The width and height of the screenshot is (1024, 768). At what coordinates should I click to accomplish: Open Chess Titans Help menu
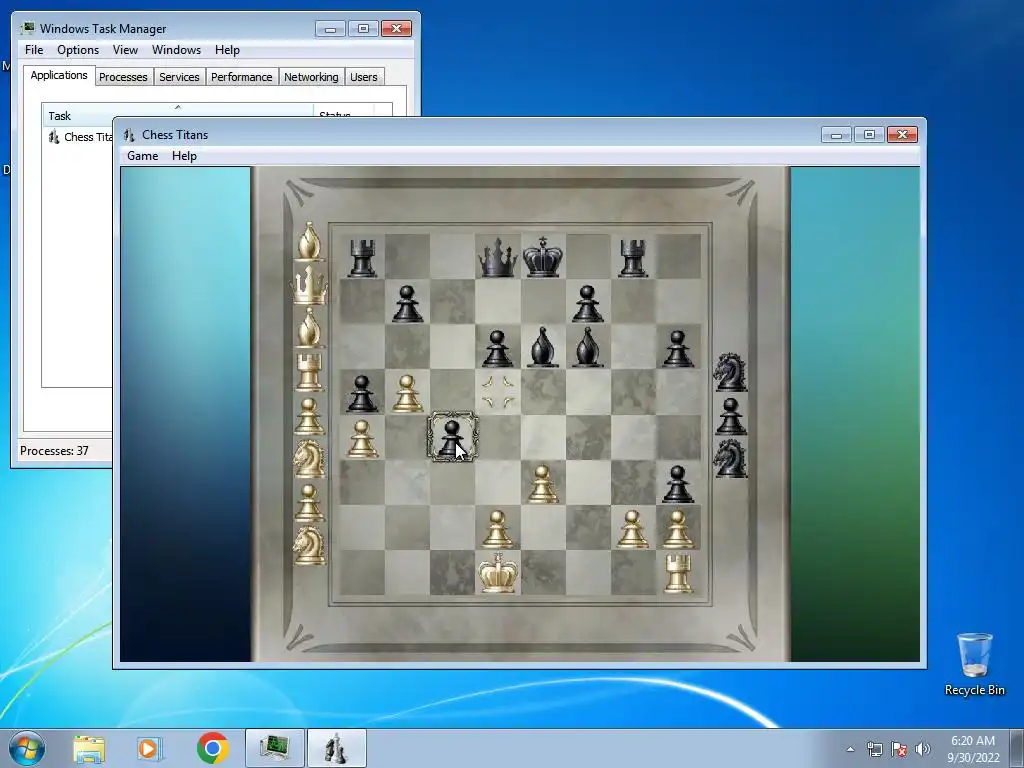pos(184,155)
